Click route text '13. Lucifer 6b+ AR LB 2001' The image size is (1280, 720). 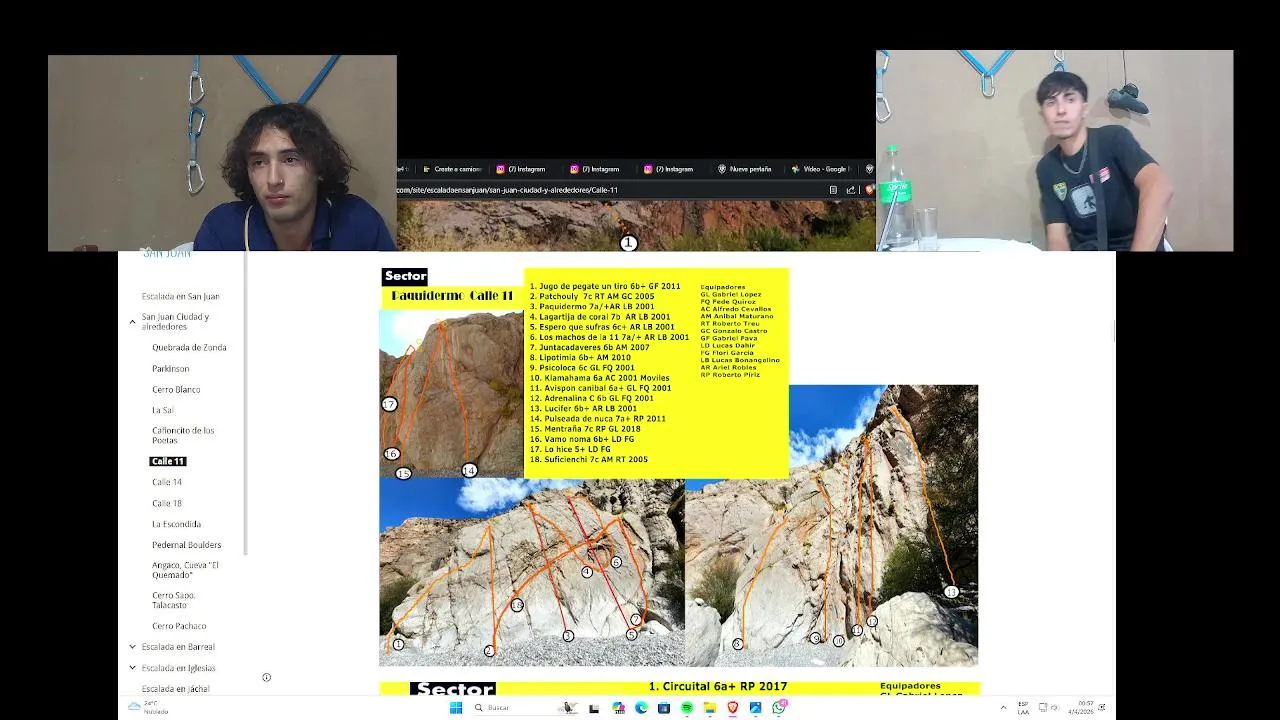583,408
